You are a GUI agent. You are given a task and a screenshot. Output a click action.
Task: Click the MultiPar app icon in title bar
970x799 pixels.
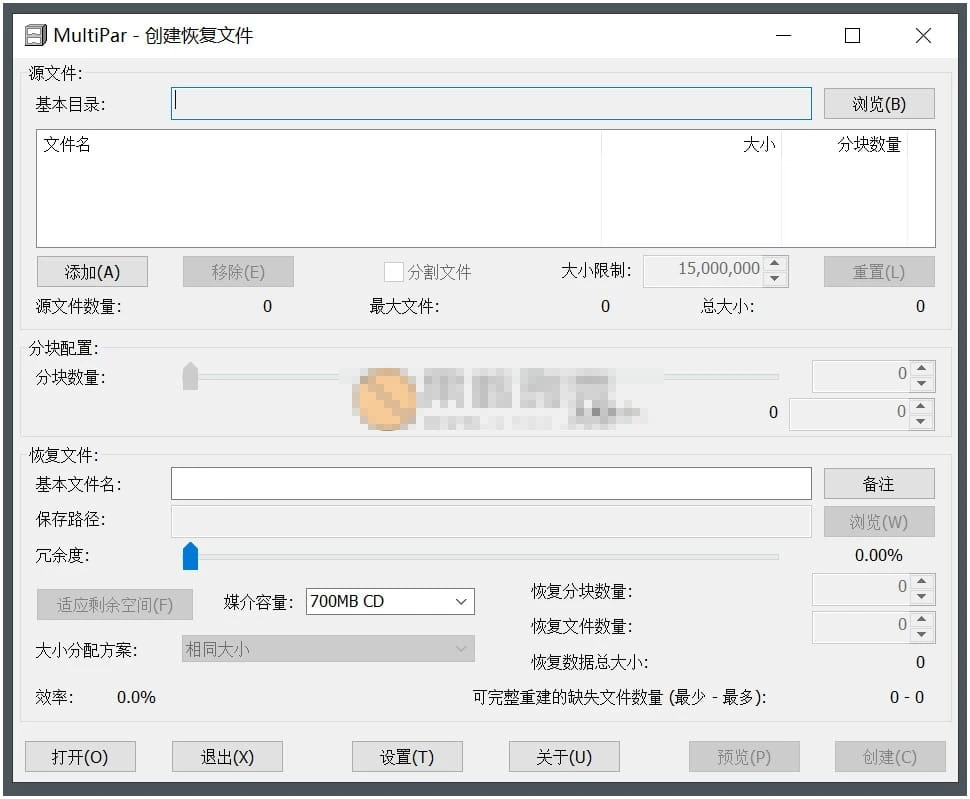click(x=36, y=36)
